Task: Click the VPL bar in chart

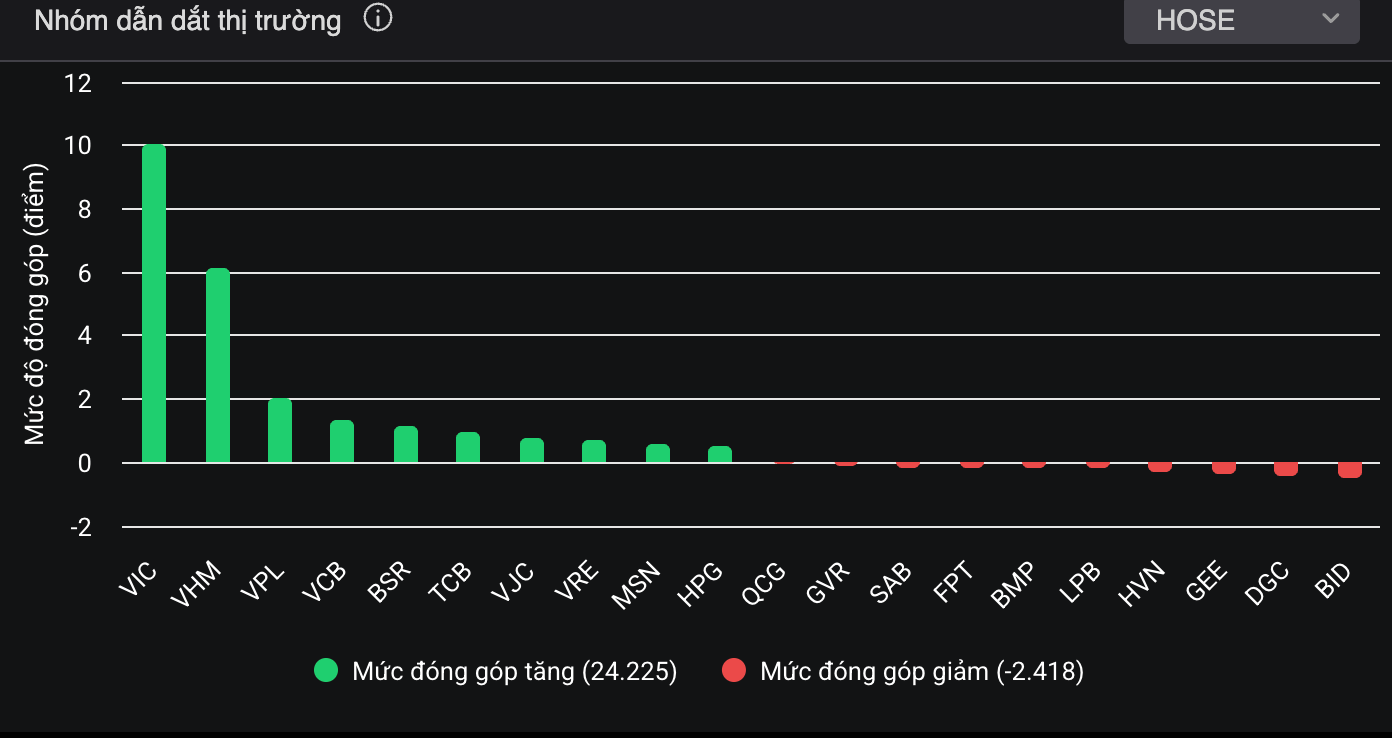Action: pyautogui.click(x=280, y=431)
